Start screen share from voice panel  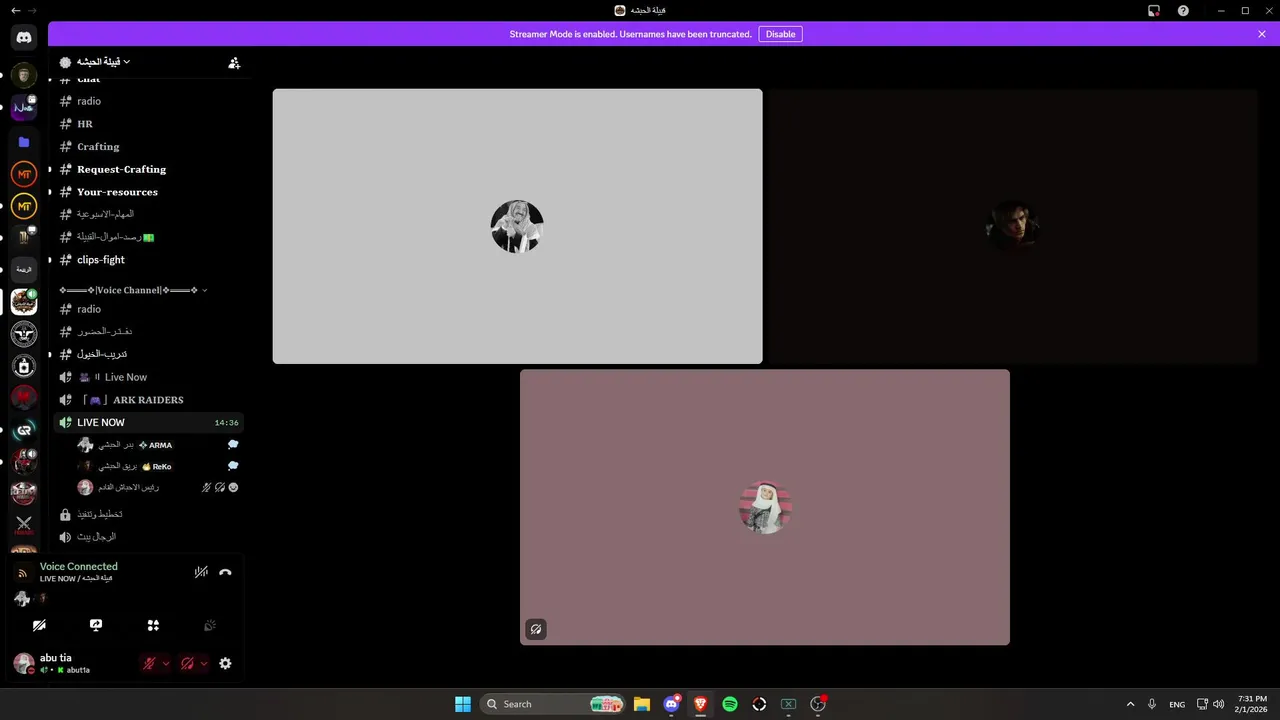[96, 625]
